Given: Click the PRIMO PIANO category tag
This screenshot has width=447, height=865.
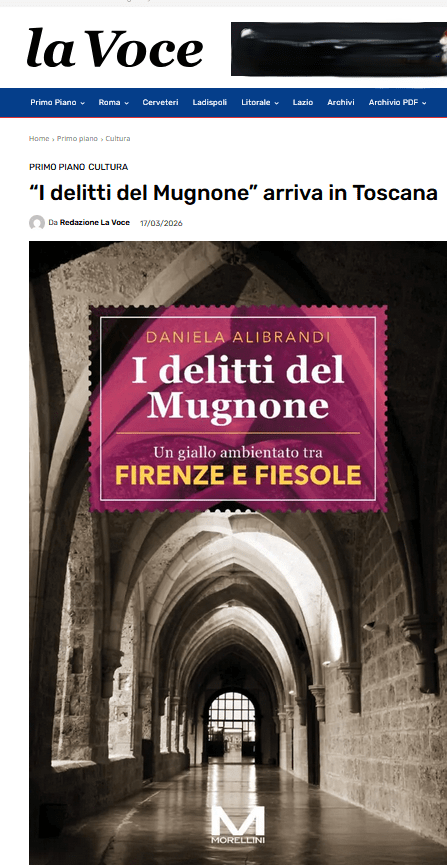Looking at the screenshot, I should tap(57, 167).
